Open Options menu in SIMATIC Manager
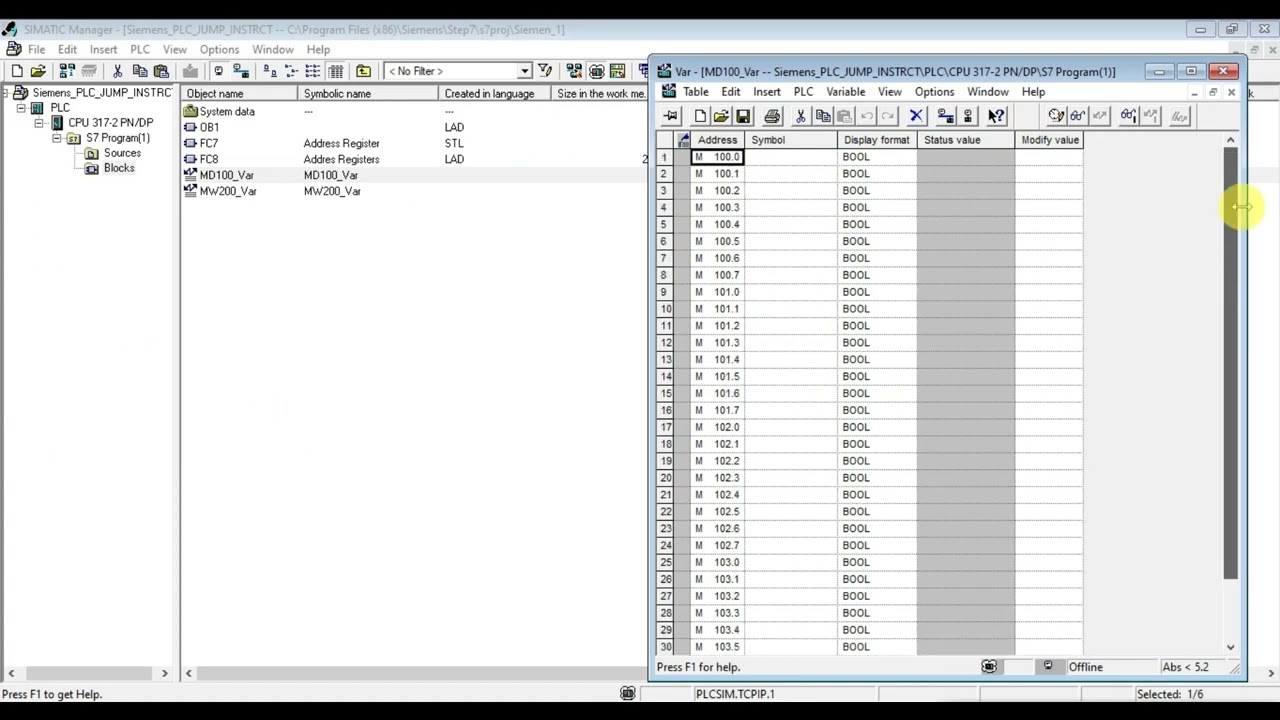 (219, 49)
